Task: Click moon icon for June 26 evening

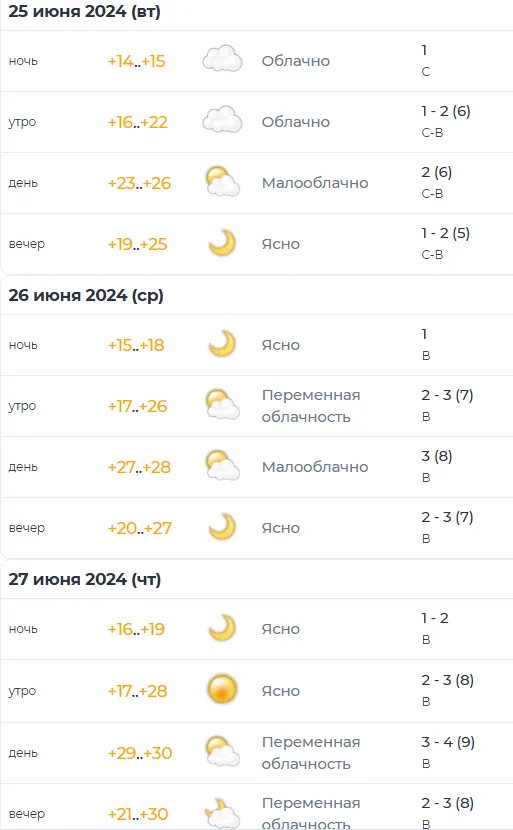Action: tap(222, 527)
